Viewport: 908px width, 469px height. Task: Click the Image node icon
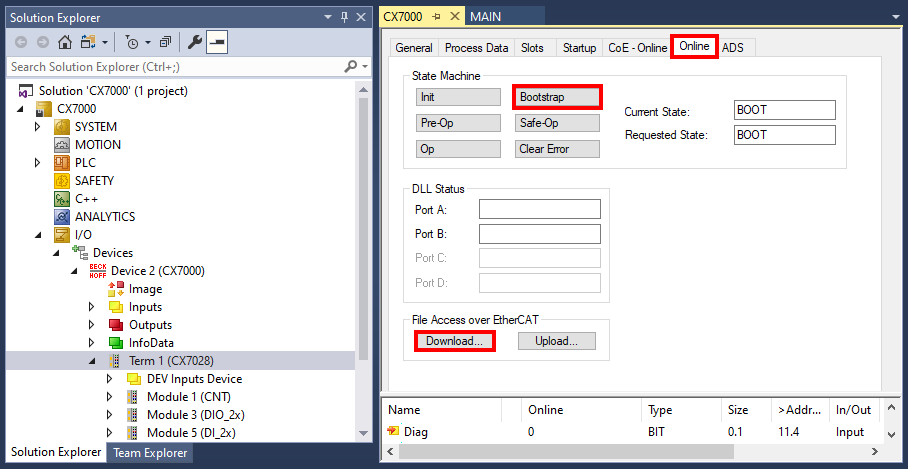116,288
